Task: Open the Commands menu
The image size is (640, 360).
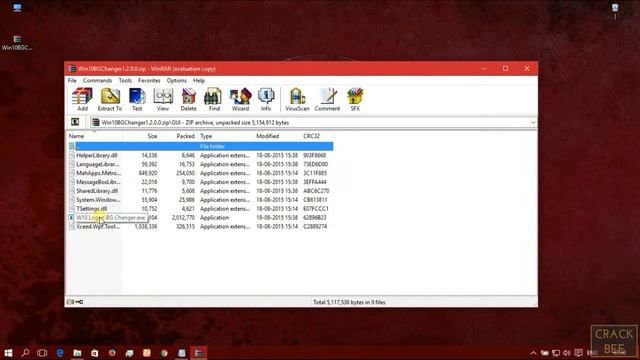Action: (97, 80)
